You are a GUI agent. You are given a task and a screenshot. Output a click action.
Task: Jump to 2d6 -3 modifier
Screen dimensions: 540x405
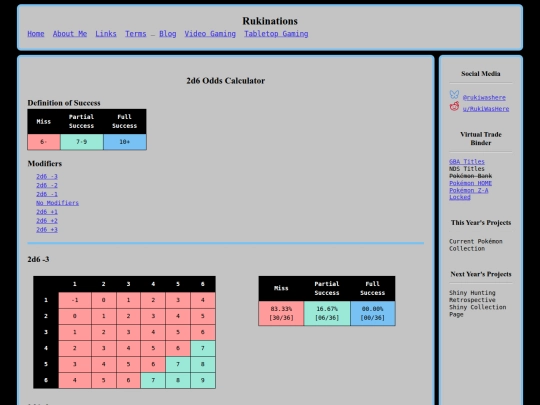point(47,176)
